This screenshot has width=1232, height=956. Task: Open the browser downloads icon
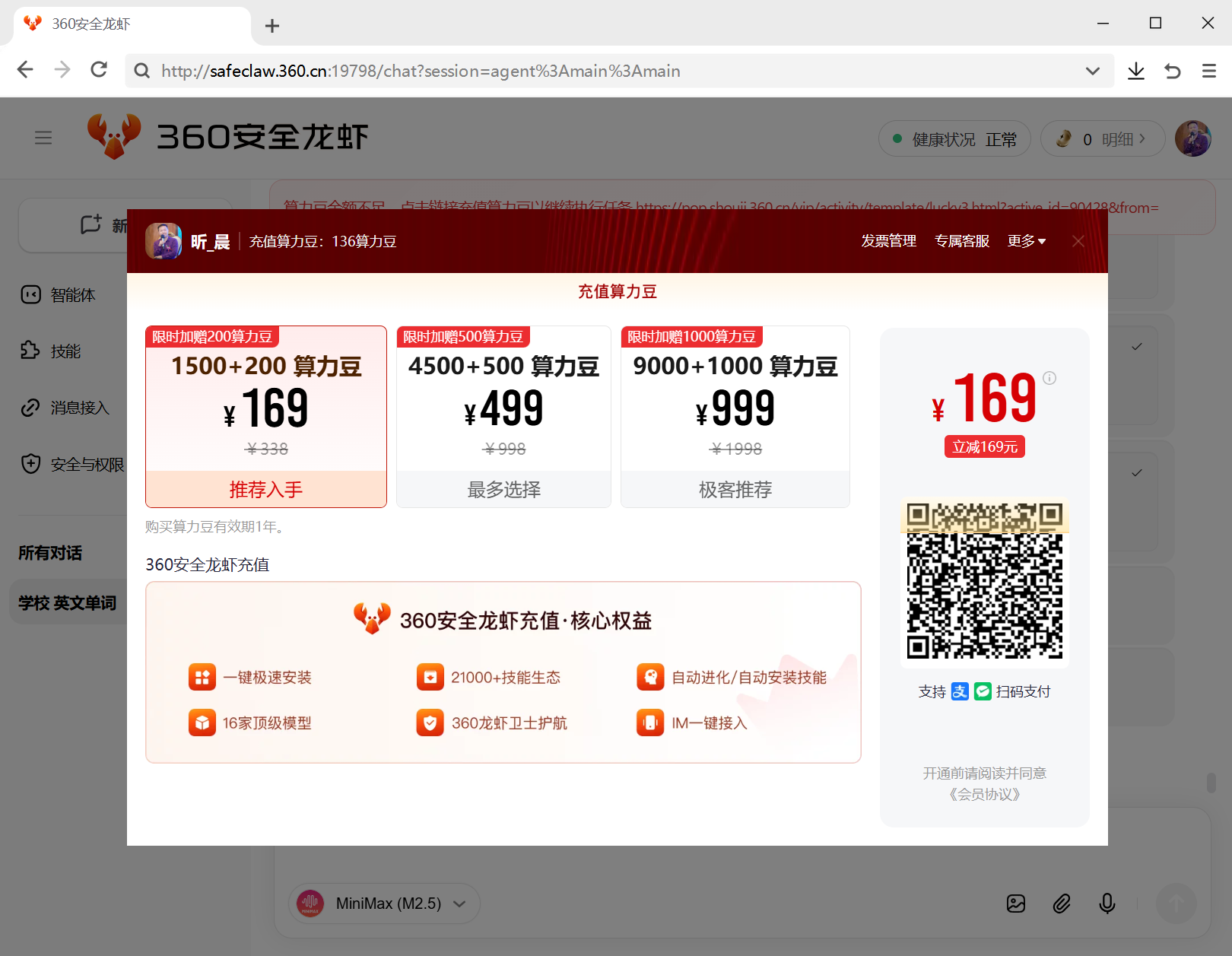(x=1136, y=71)
